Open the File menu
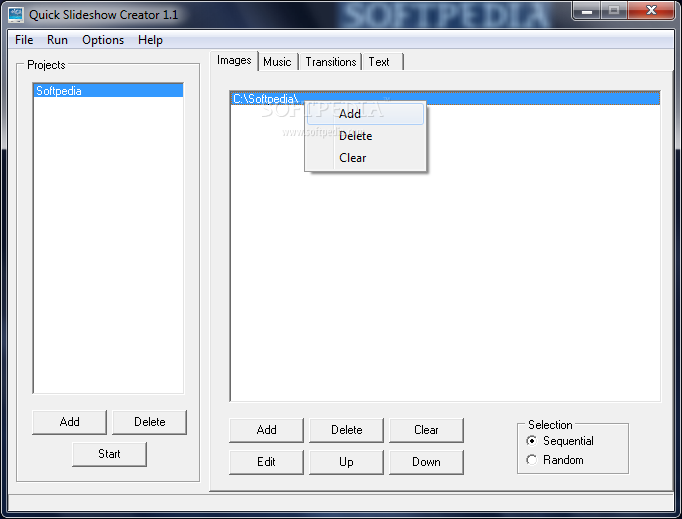The image size is (682, 519). (x=24, y=40)
